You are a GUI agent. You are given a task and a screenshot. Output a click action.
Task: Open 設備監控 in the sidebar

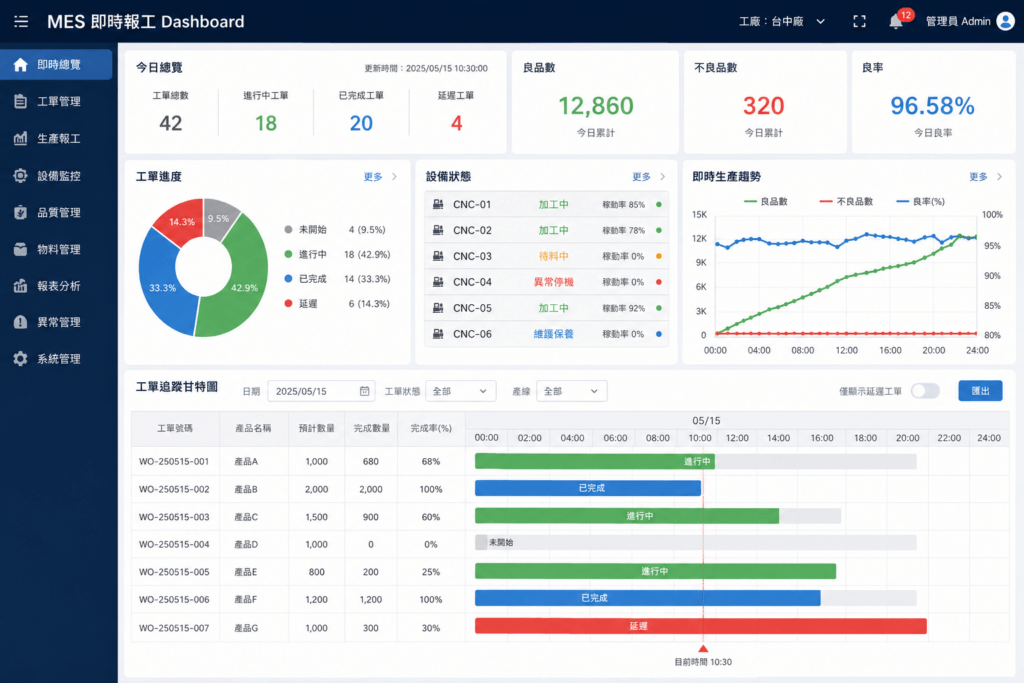point(56,176)
